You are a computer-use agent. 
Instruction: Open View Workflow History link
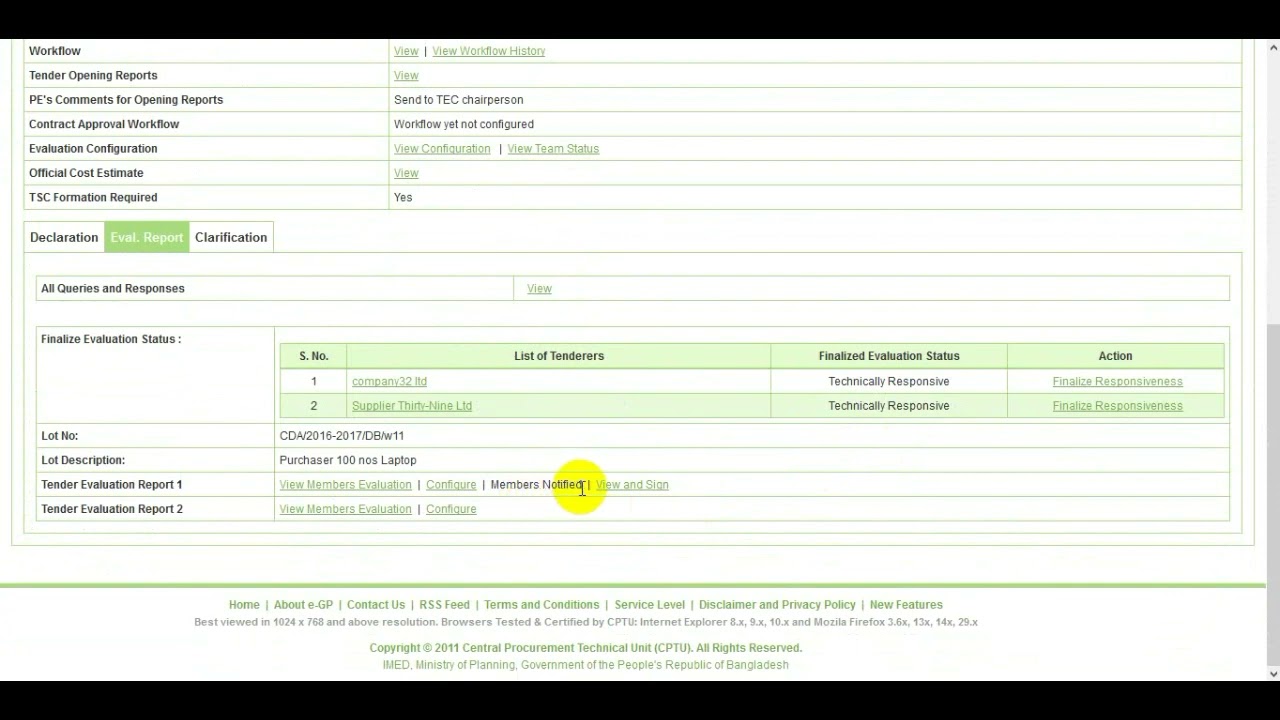click(x=488, y=51)
